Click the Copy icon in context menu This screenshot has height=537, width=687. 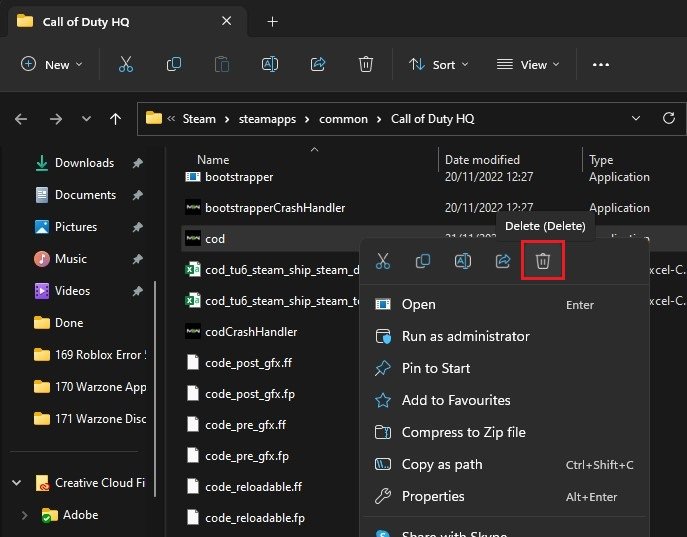coord(423,261)
